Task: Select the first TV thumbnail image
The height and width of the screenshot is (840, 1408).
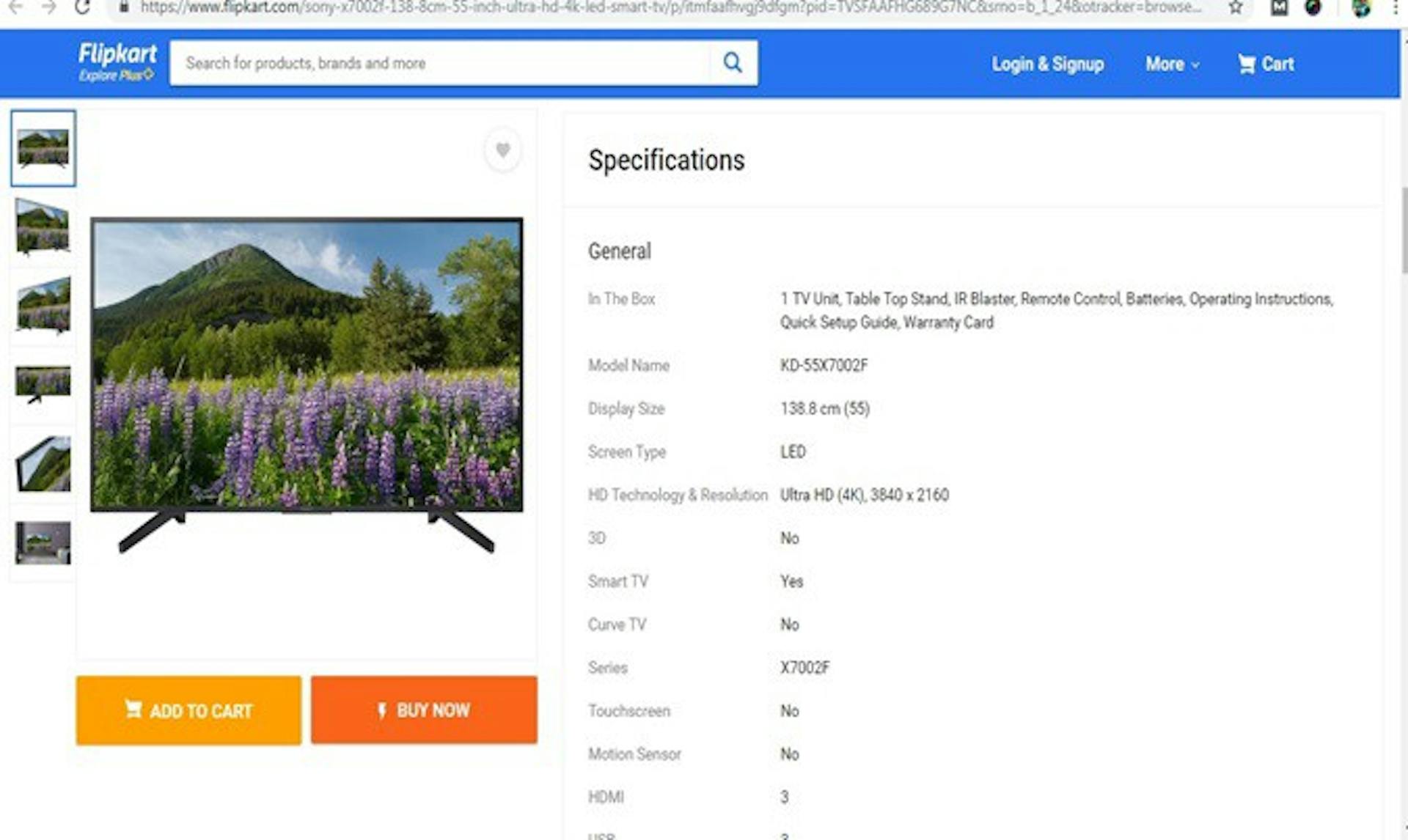Action: click(43, 148)
